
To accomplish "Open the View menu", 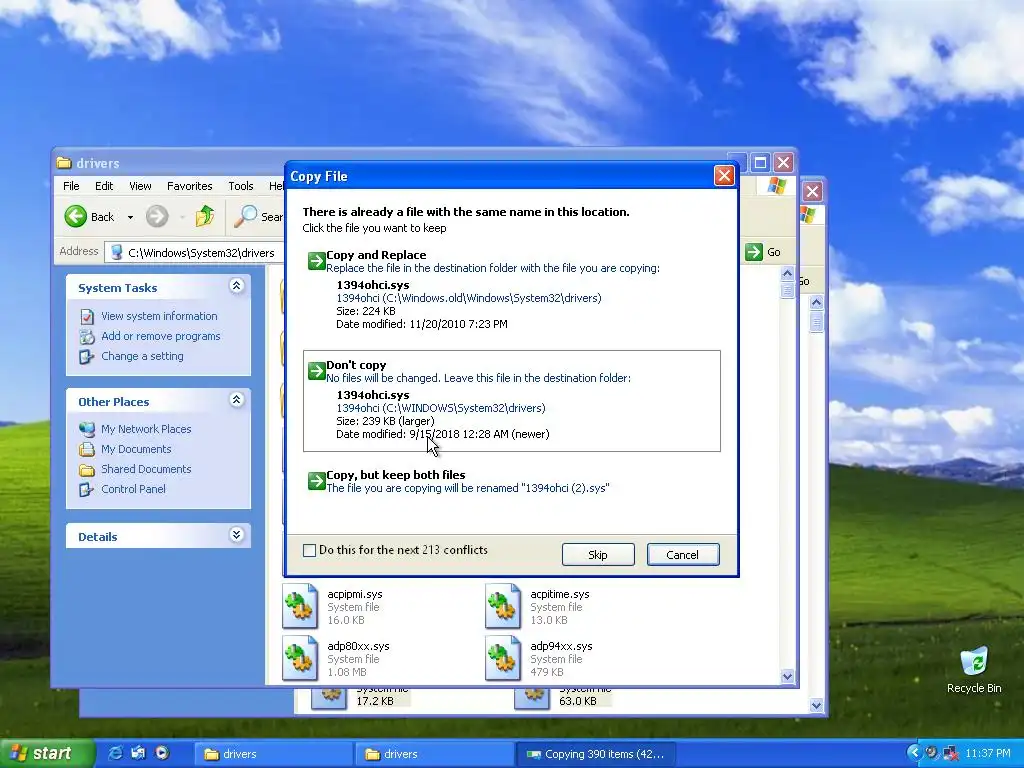I will [140, 186].
